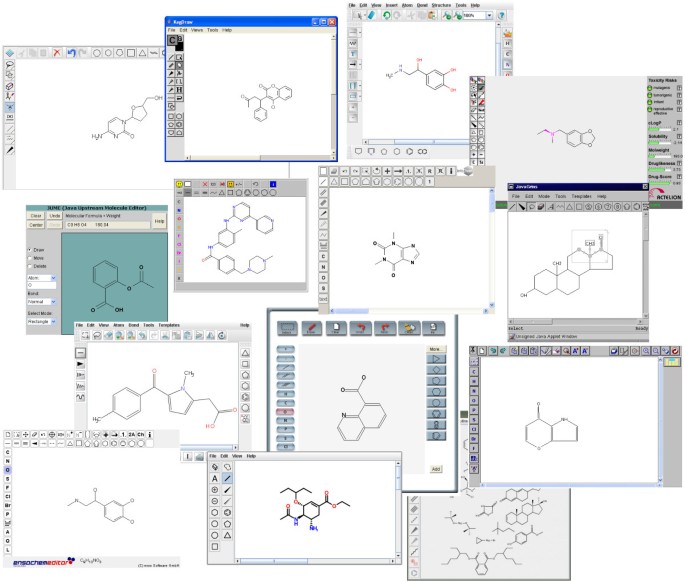
Task: Click the Undo button in JUME
Action: 55,216
